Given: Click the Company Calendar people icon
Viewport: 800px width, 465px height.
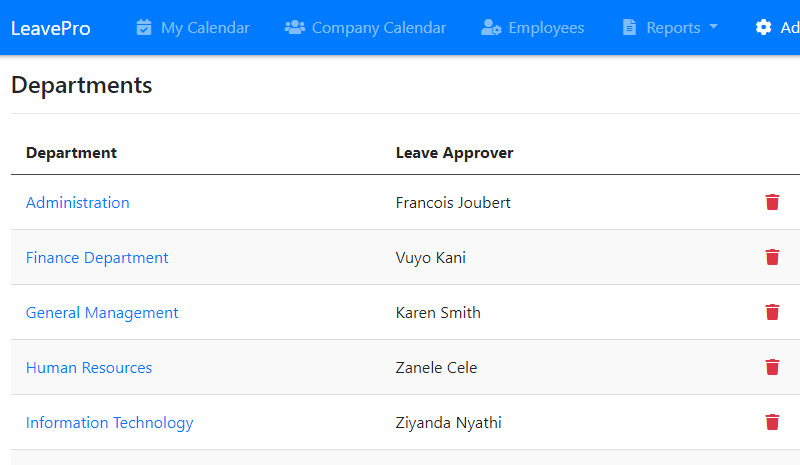Looking at the screenshot, I should [x=294, y=27].
